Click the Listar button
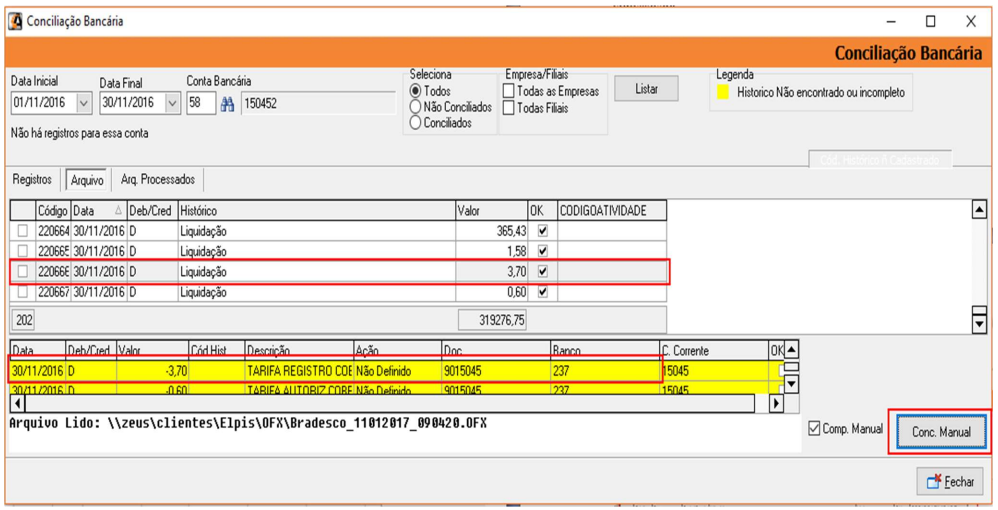This screenshot has width=998, height=510. [x=646, y=89]
